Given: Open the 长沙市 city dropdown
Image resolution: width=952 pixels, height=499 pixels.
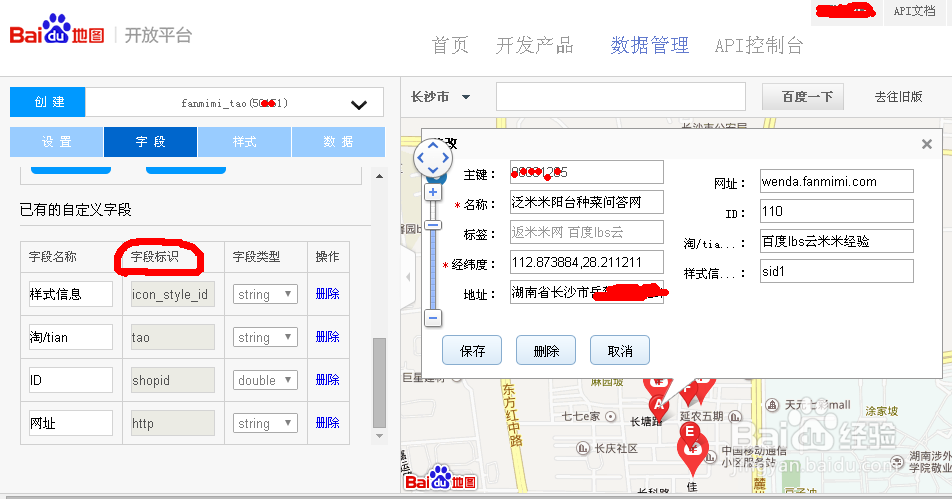Looking at the screenshot, I should click(x=441, y=97).
